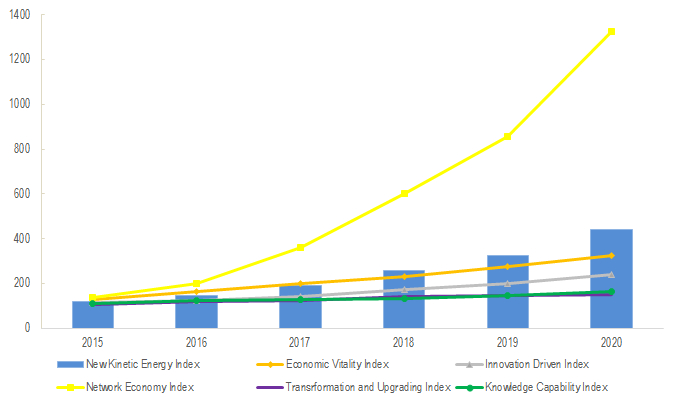The image size is (678, 407).
Task: Select the 2020 Innovation Driven Index triangle marker
Action: point(611,274)
